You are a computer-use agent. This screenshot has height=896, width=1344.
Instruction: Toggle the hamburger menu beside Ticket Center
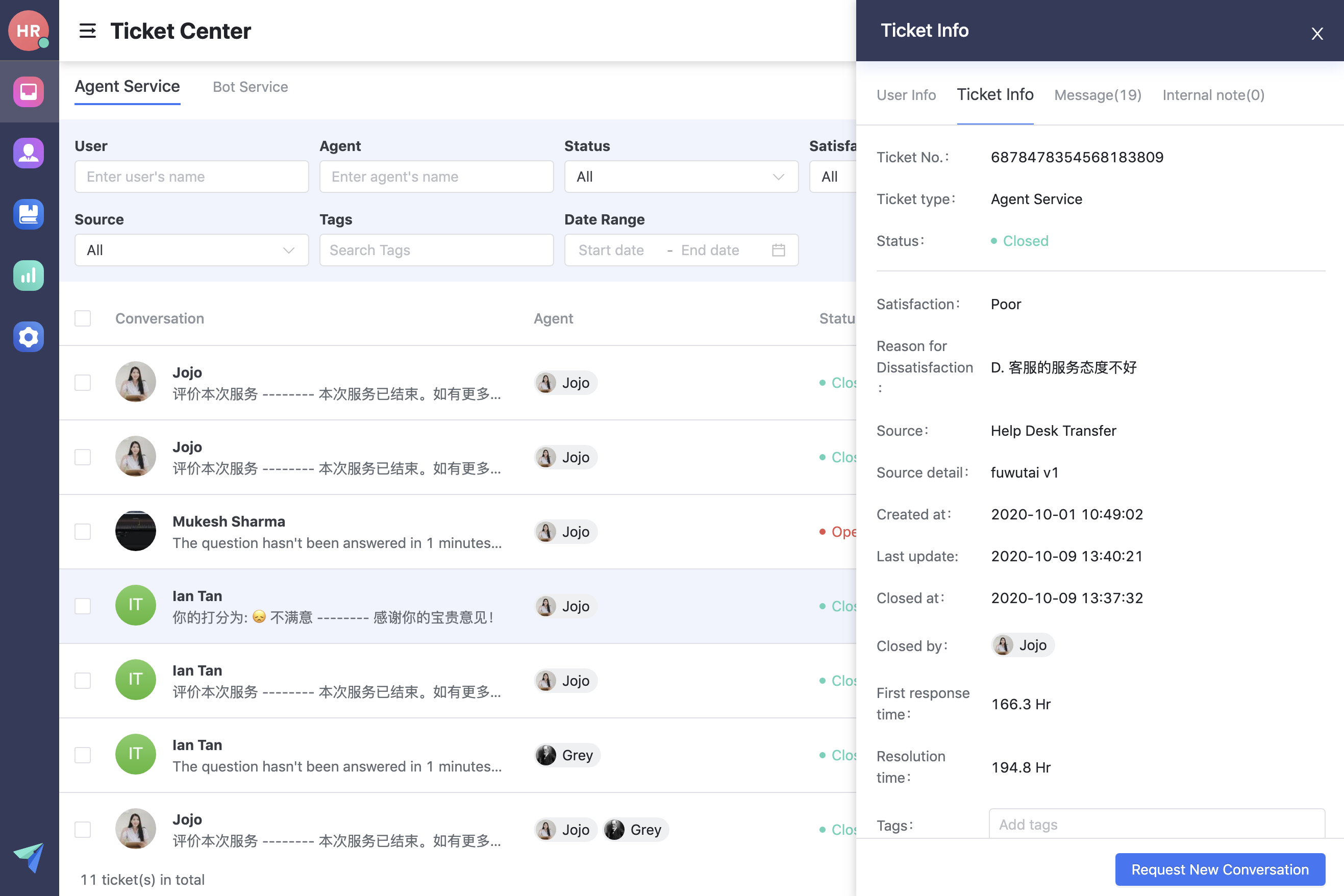87,31
